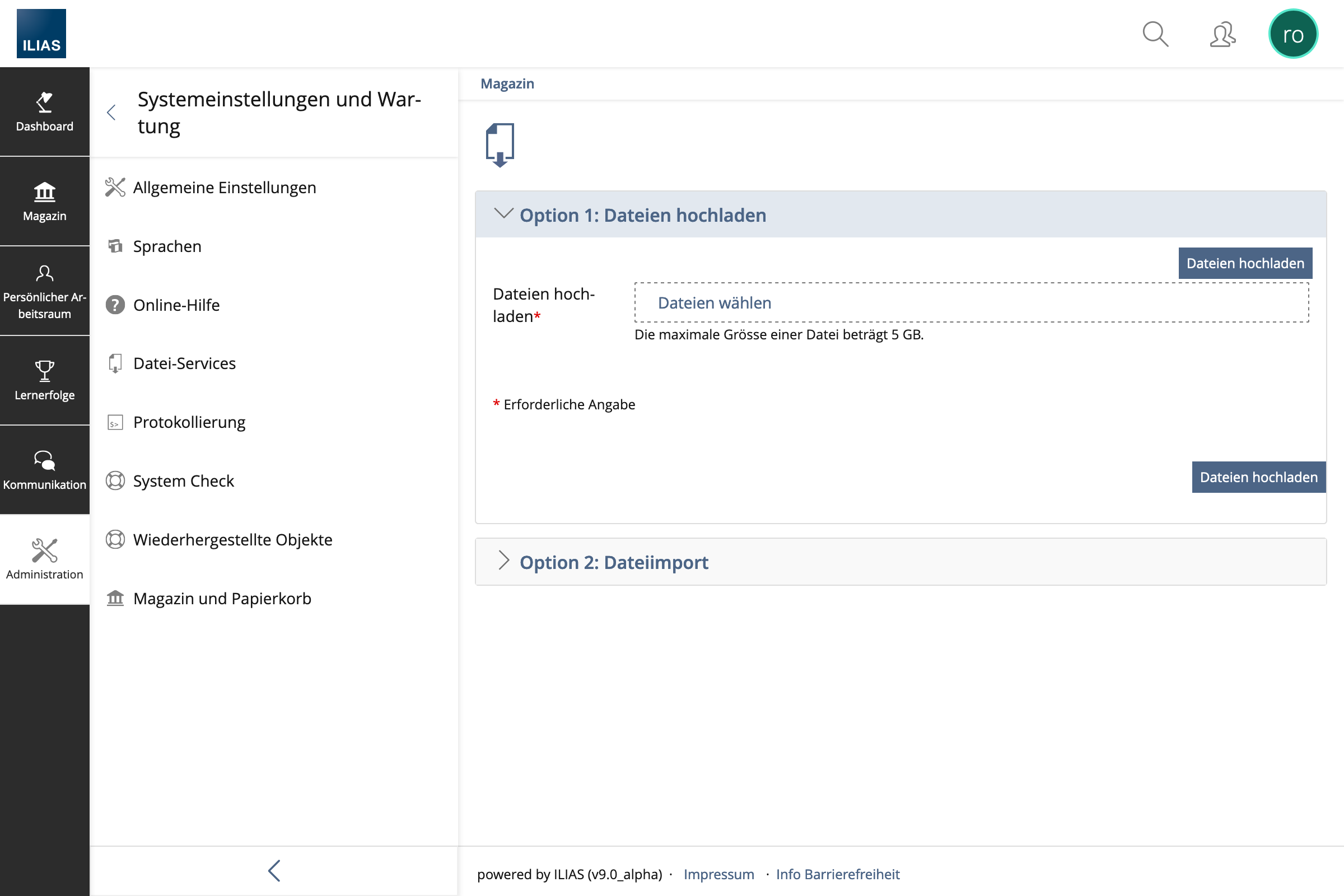Click the Magazin breadcrumb link
This screenshot has width=1344, height=896.
(507, 83)
